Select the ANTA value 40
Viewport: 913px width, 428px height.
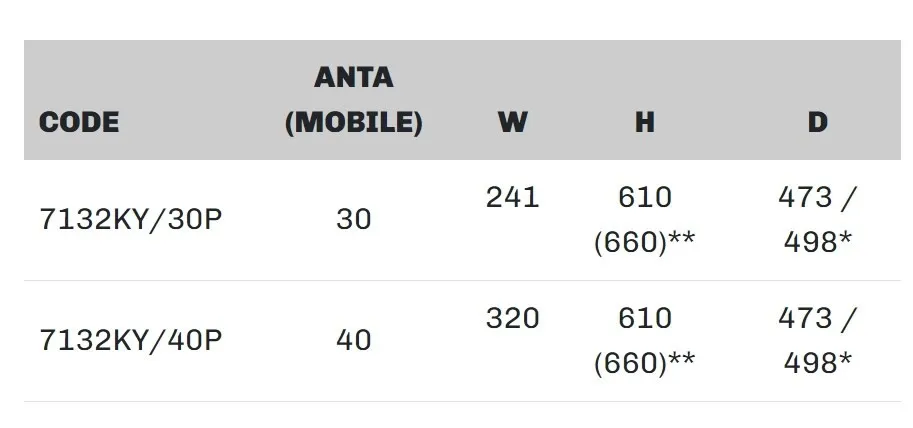354,340
